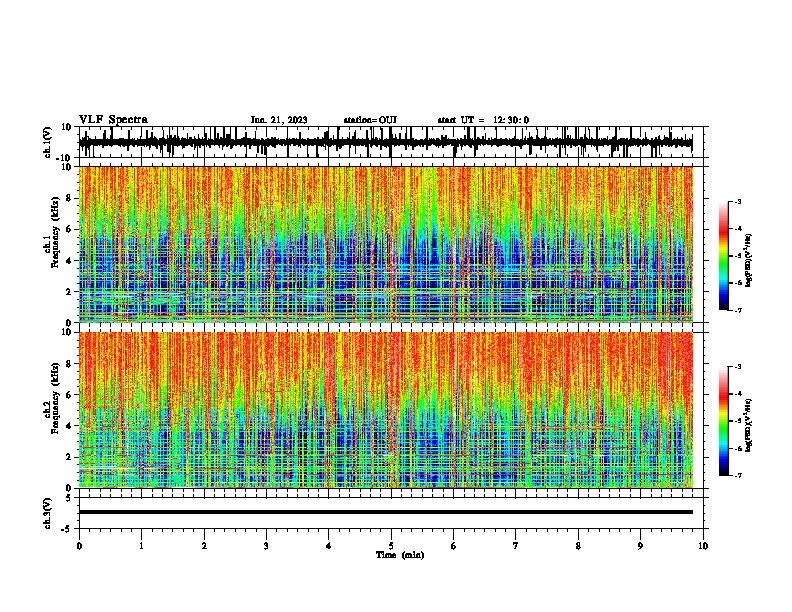Select the "station=OUJ" header text
The height and width of the screenshot is (612, 792).
[x=370, y=120]
